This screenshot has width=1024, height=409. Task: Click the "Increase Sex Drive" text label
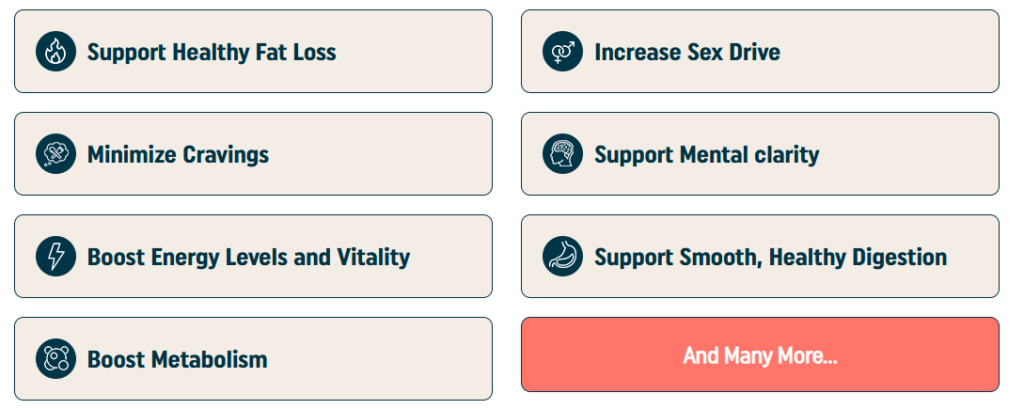pos(687,52)
